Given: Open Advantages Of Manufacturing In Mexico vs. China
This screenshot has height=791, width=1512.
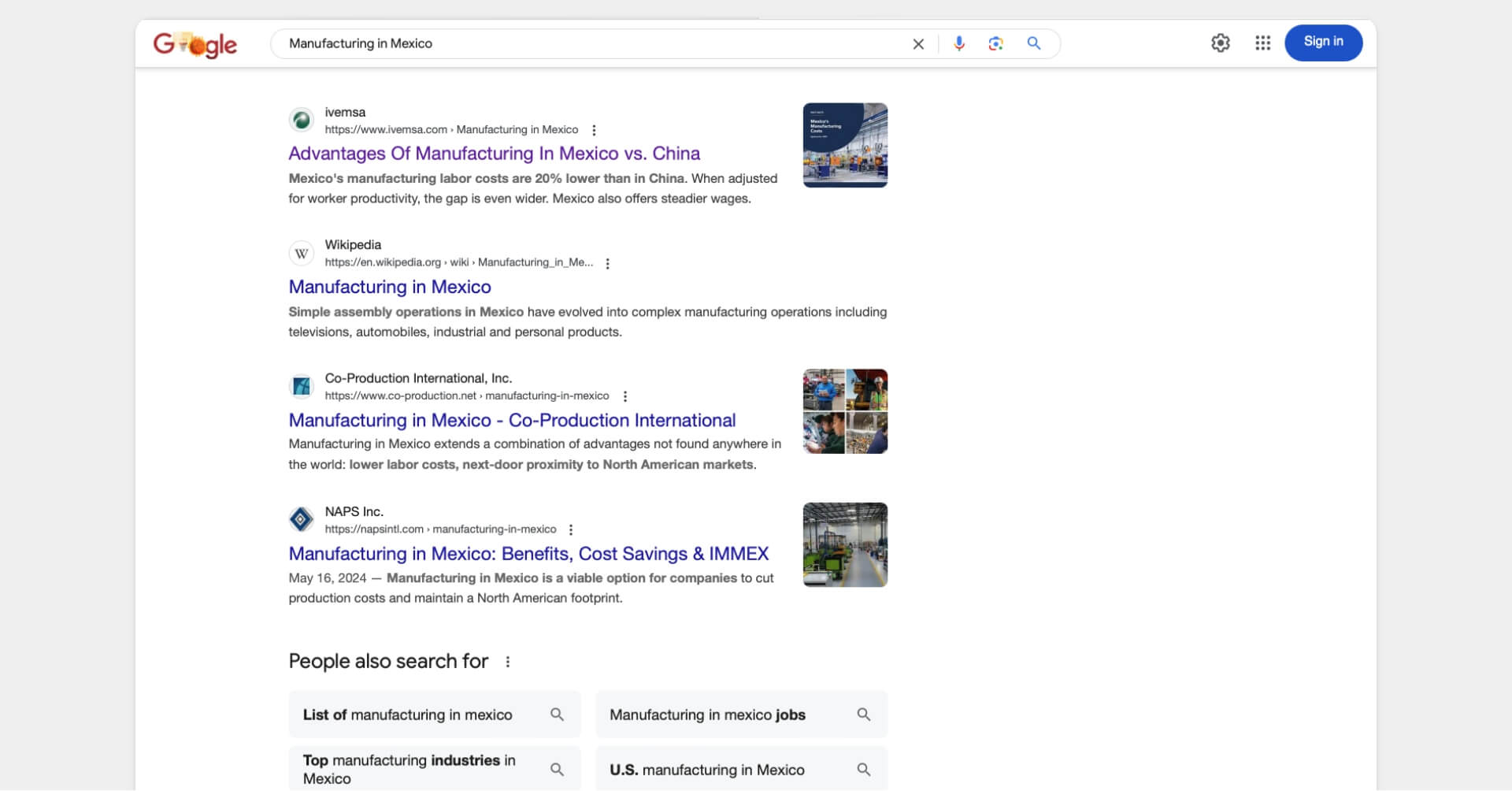Looking at the screenshot, I should [494, 154].
